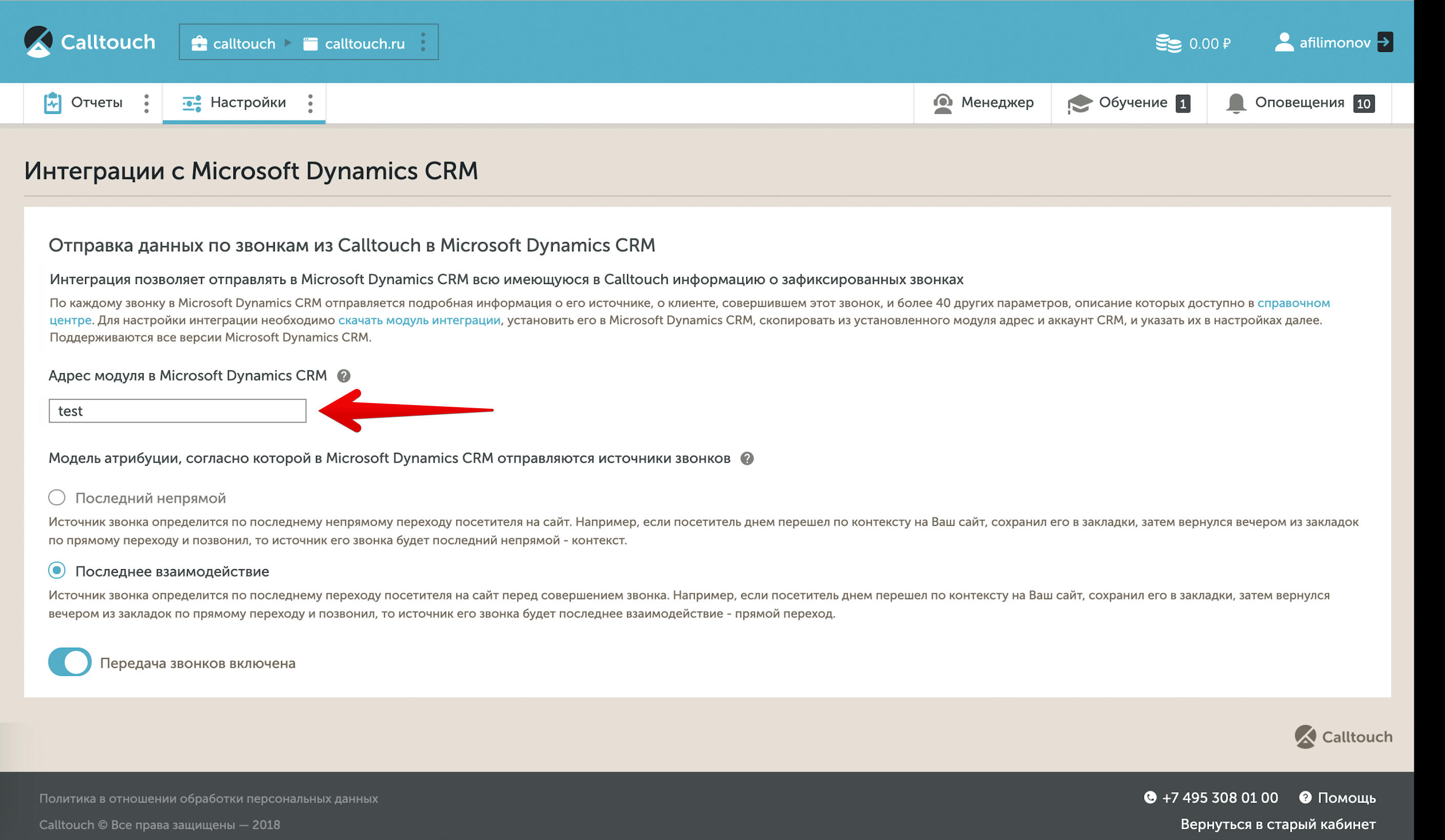Click the Передача звонков включена label
This screenshot has width=1445, height=840.
(x=198, y=664)
